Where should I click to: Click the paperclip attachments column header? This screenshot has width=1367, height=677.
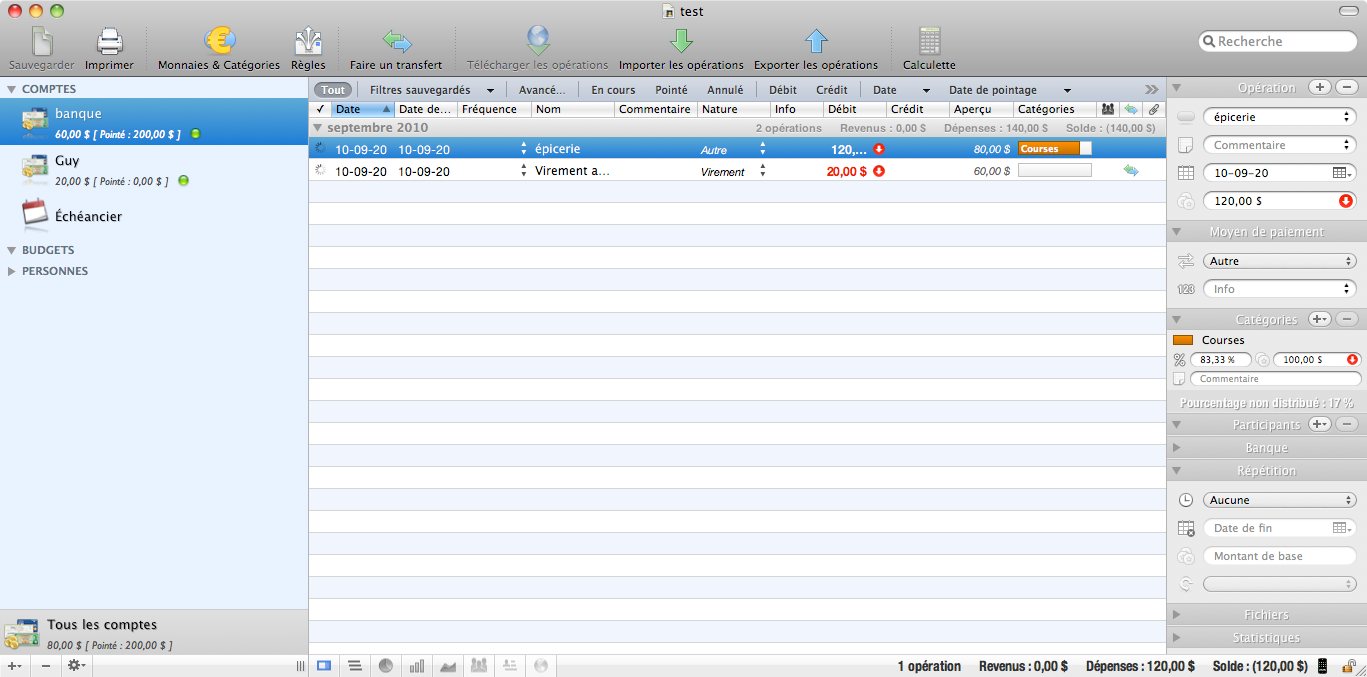[1154, 109]
